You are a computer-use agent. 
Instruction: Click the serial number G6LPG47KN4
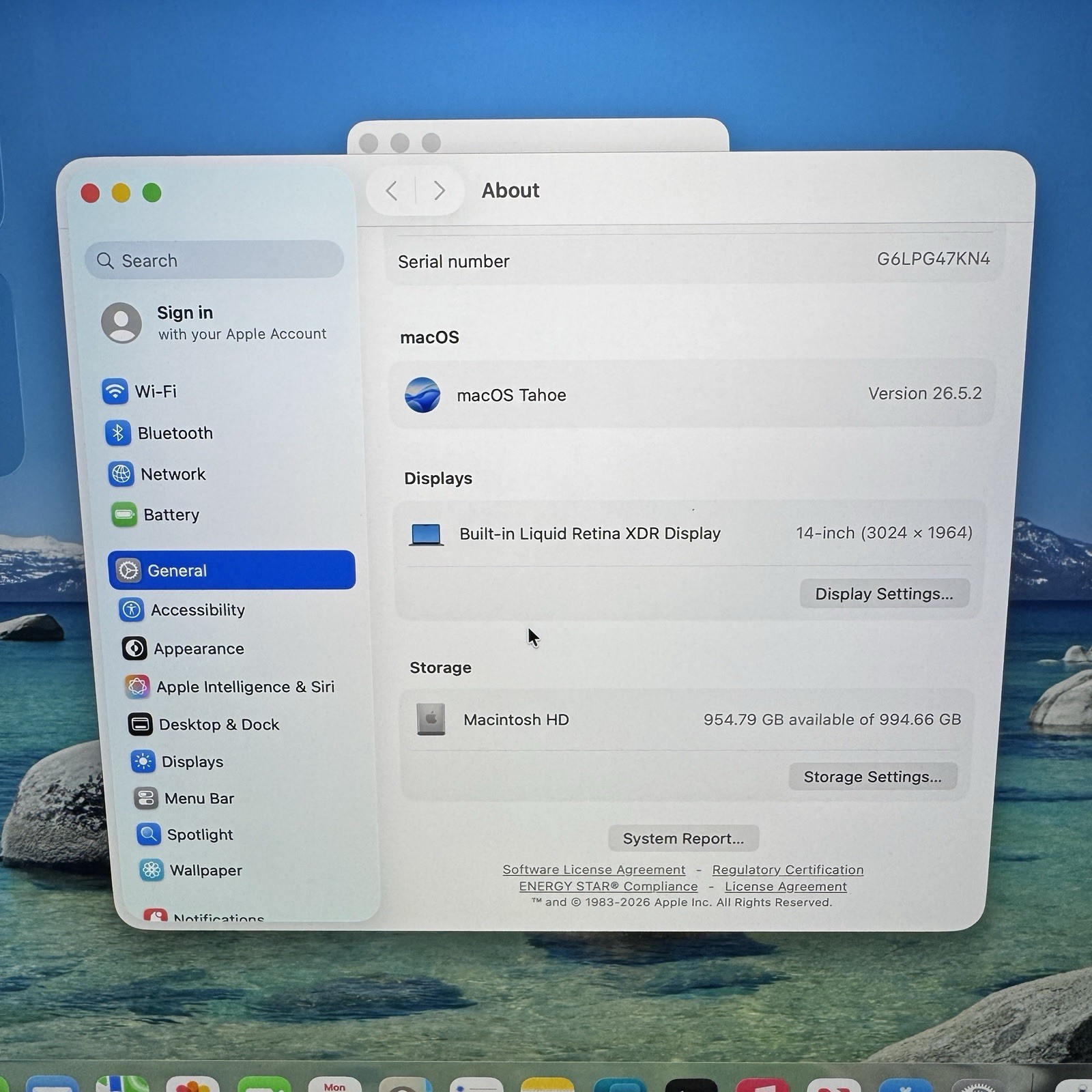933,259
